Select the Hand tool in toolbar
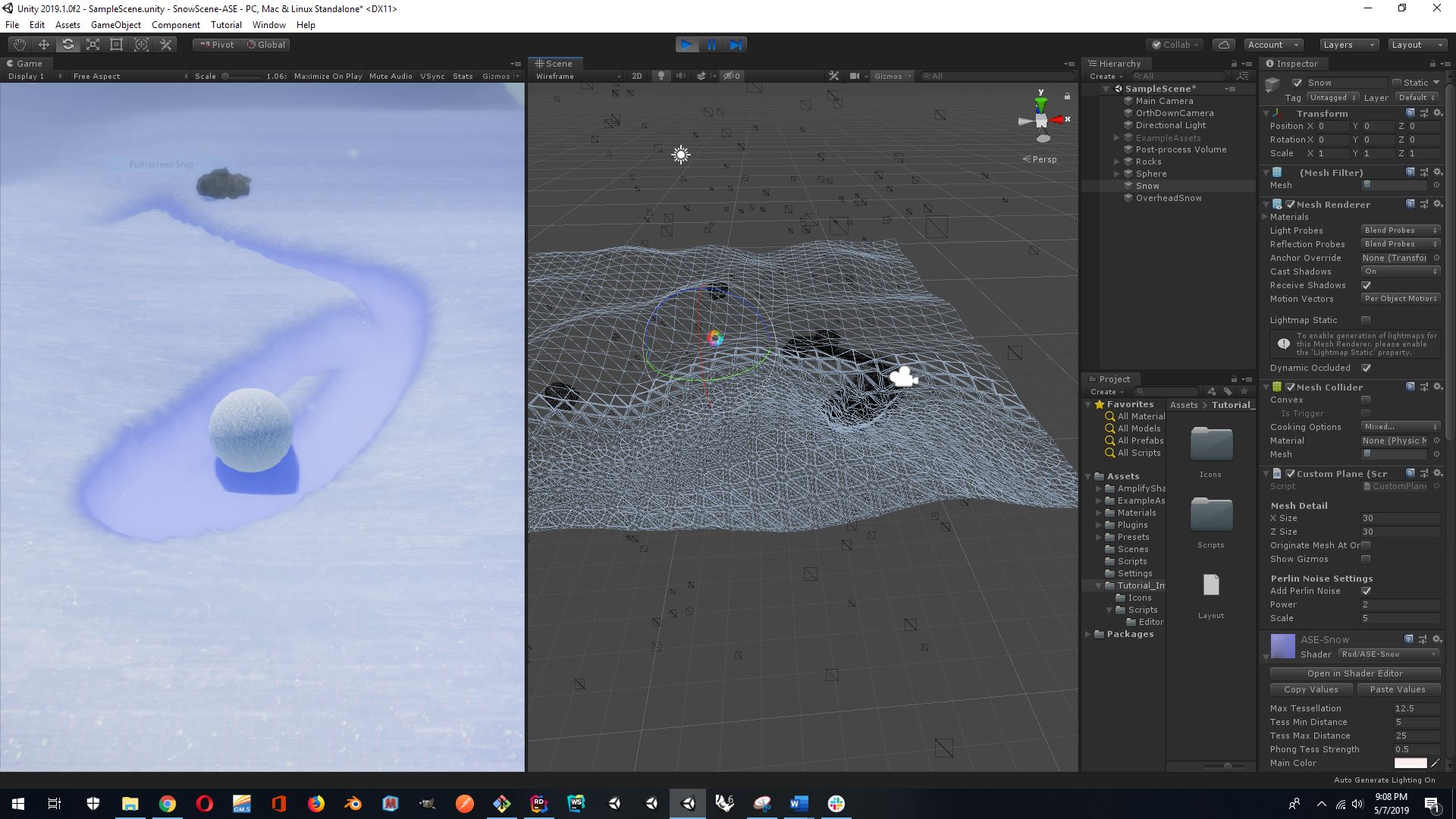1456x819 pixels. point(19,45)
